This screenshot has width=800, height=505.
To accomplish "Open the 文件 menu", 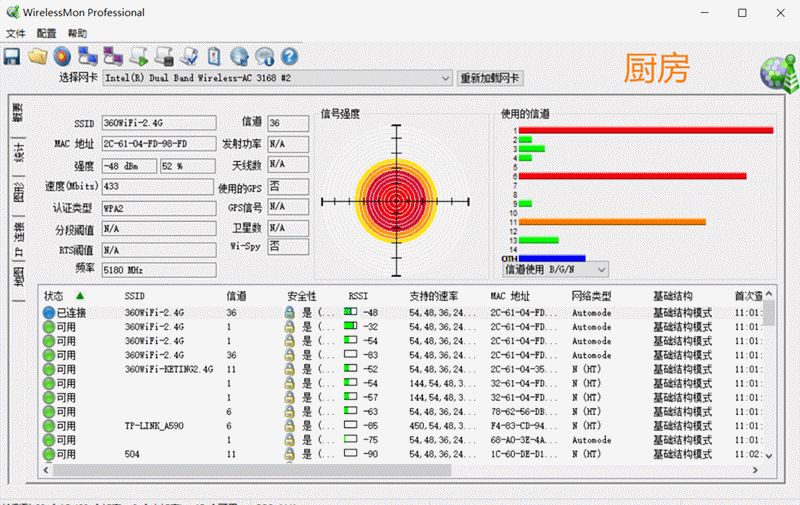I will click(15, 33).
